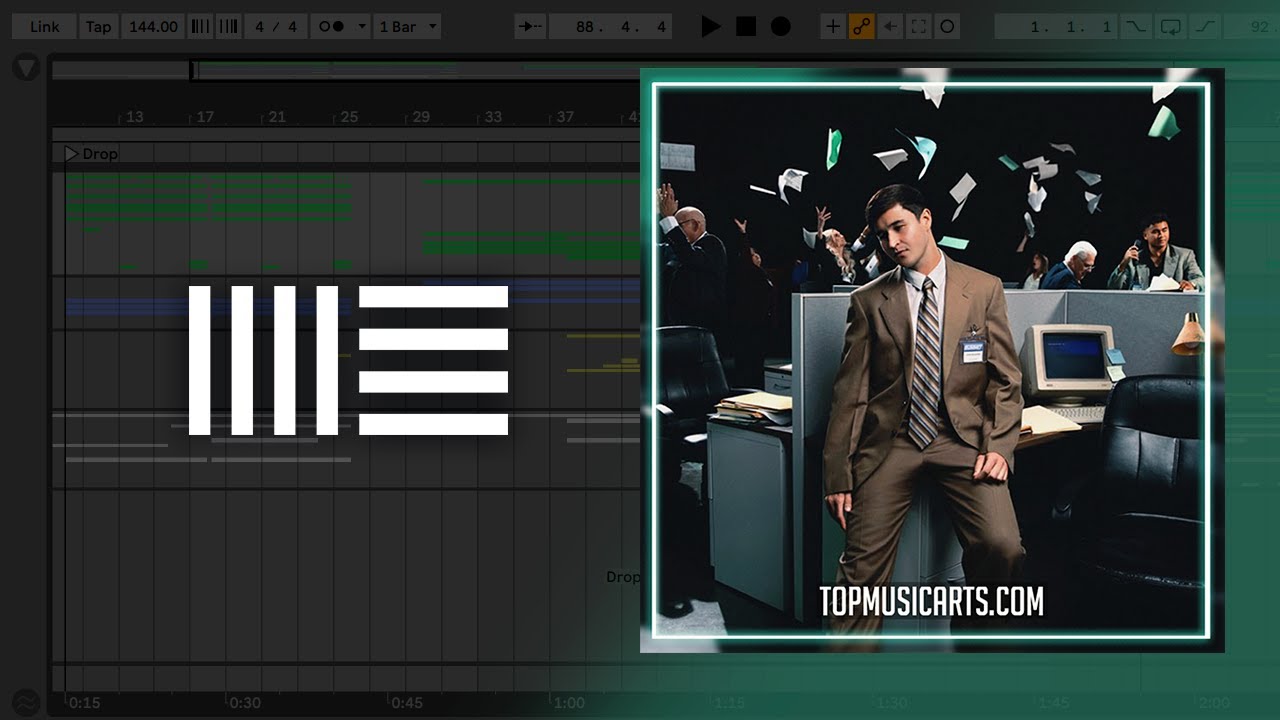
Task: Open the Groove Pool wave icon
Action: click(x=26, y=701)
